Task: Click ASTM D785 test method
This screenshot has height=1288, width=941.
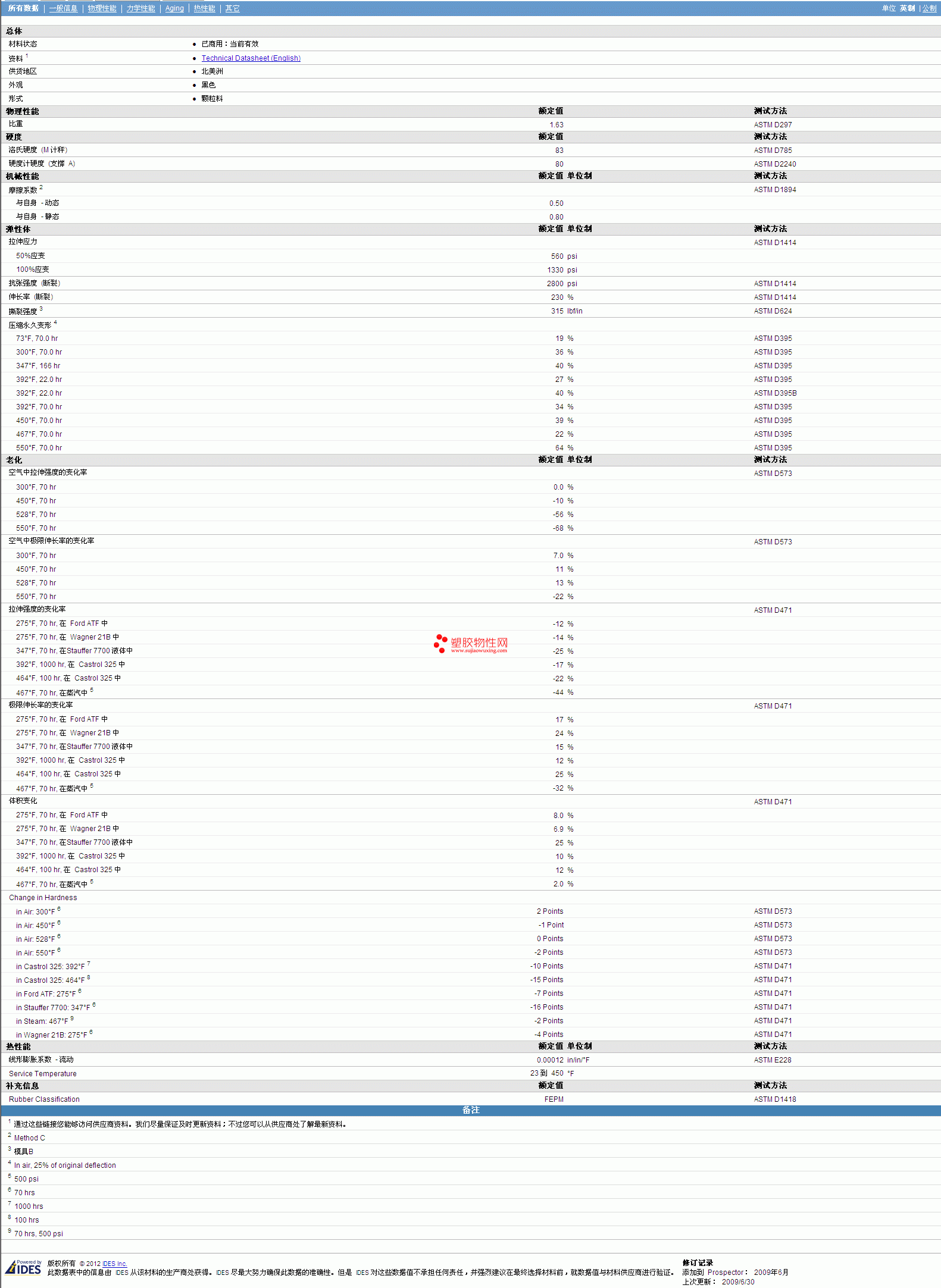Action: [x=773, y=151]
